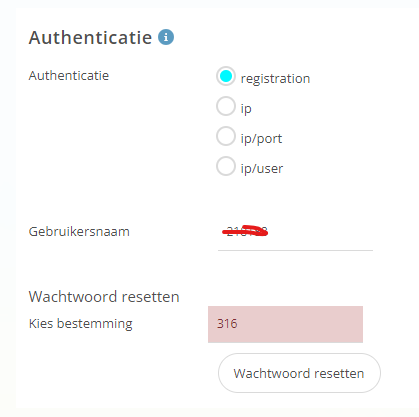
Task: Open the Kies bestemming pink destination field
Action: pos(285,324)
